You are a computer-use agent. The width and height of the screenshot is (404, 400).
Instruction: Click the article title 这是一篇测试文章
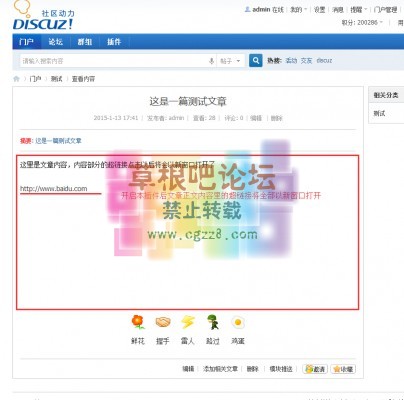click(x=188, y=101)
